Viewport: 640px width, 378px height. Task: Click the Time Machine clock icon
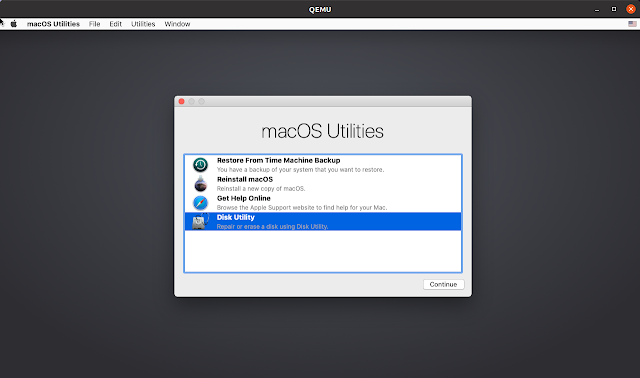click(x=200, y=165)
